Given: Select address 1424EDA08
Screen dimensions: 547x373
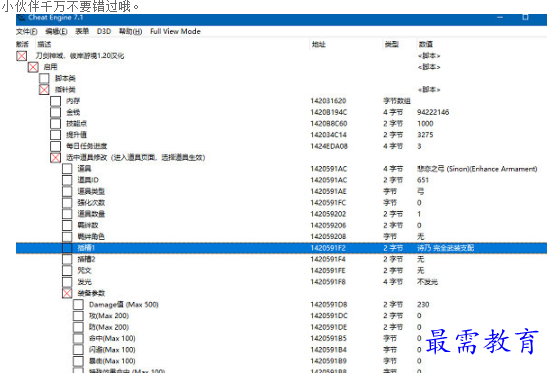Looking at the screenshot, I should [x=329, y=146].
